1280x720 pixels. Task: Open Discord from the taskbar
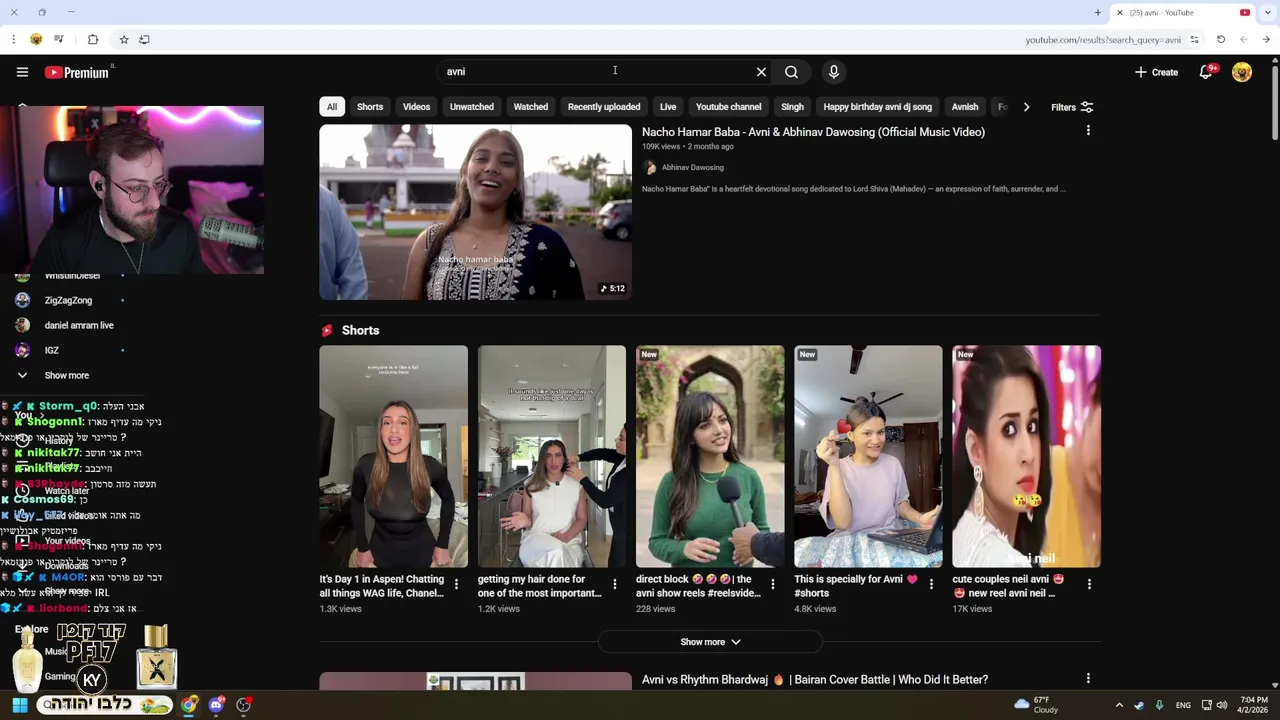(216, 705)
